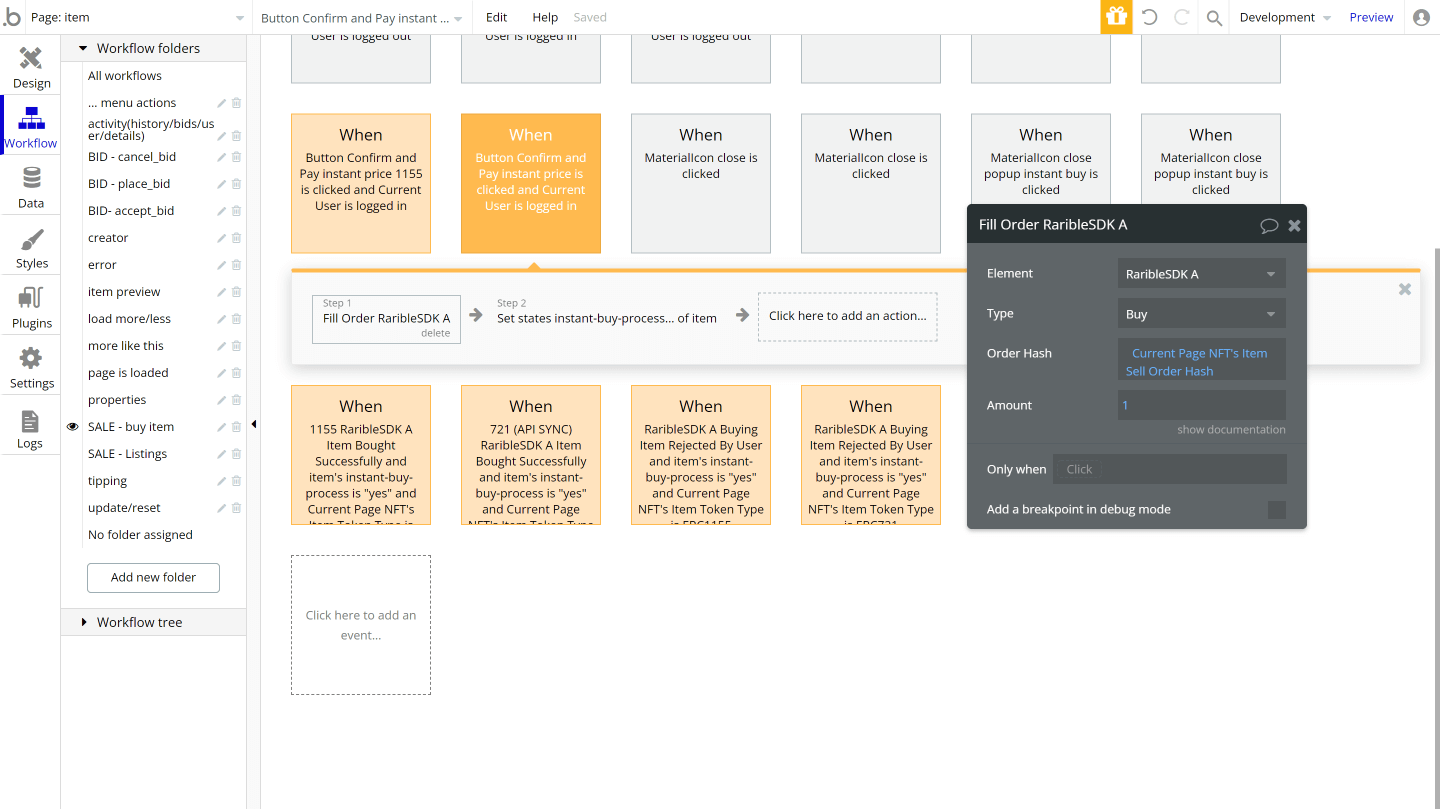This screenshot has width=1440, height=809.
Task: Open the comment icon in Fill Order dialog
Action: coord(1269,224)
